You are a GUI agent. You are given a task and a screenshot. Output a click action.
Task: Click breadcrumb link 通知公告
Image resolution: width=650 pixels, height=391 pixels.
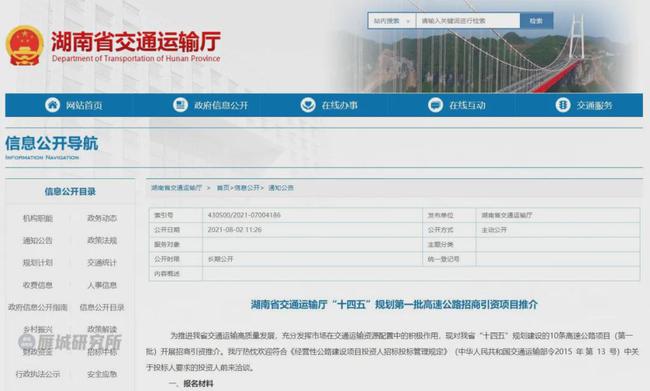(281, 188)
